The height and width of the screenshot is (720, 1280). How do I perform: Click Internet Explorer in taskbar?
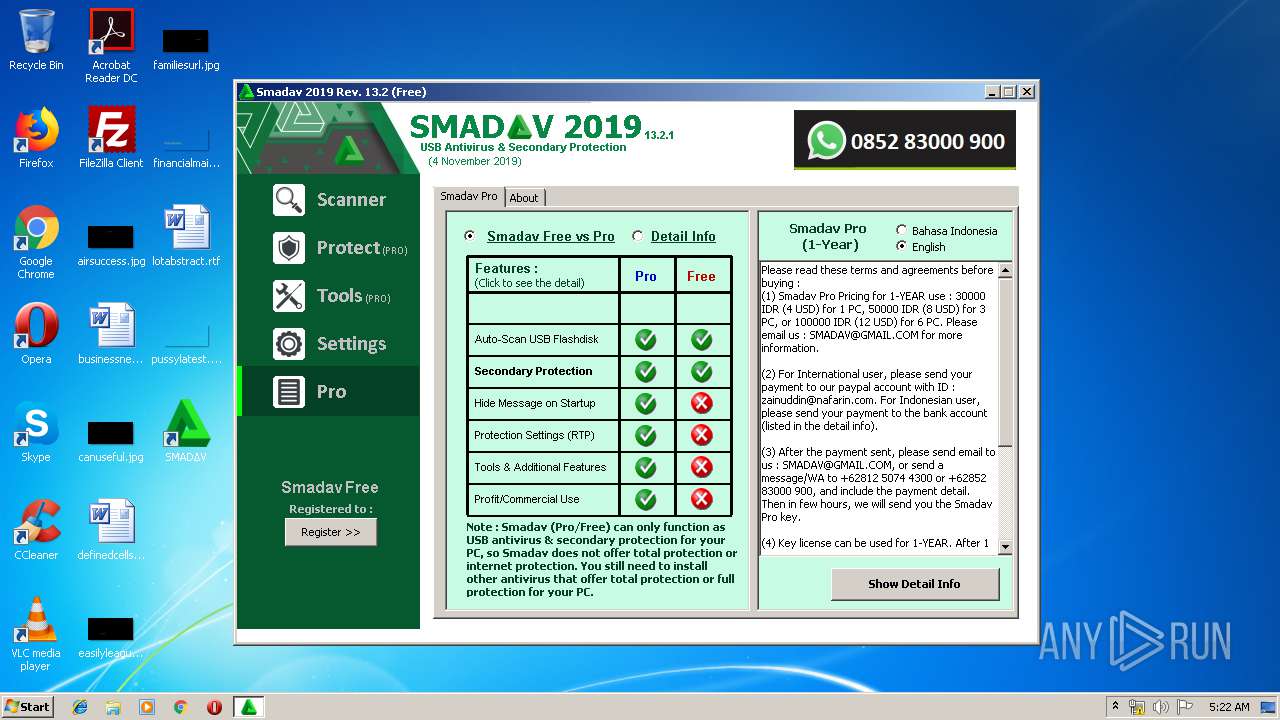[x=80, y=707]
